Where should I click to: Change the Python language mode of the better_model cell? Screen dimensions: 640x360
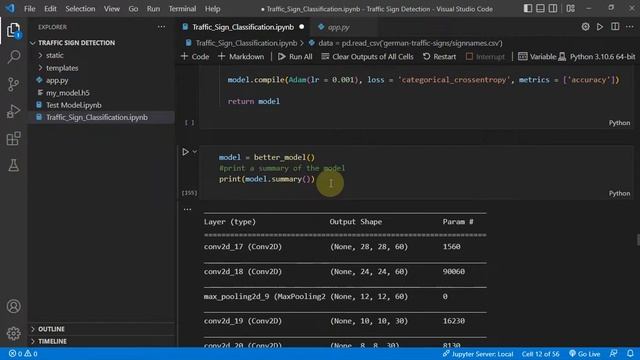point(619,193)
